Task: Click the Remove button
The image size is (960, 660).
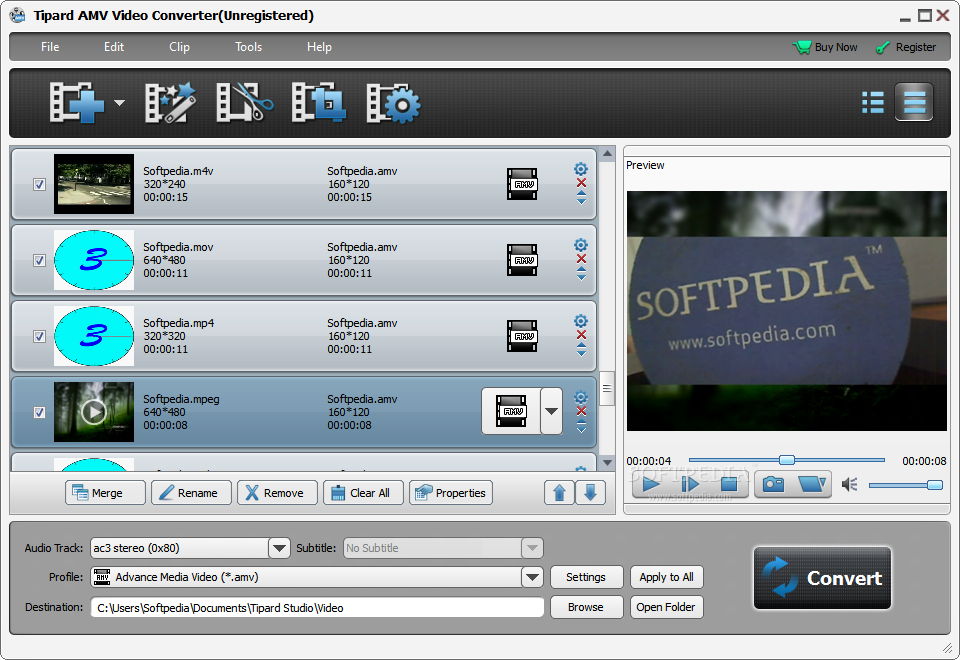Action: [277, 493]
